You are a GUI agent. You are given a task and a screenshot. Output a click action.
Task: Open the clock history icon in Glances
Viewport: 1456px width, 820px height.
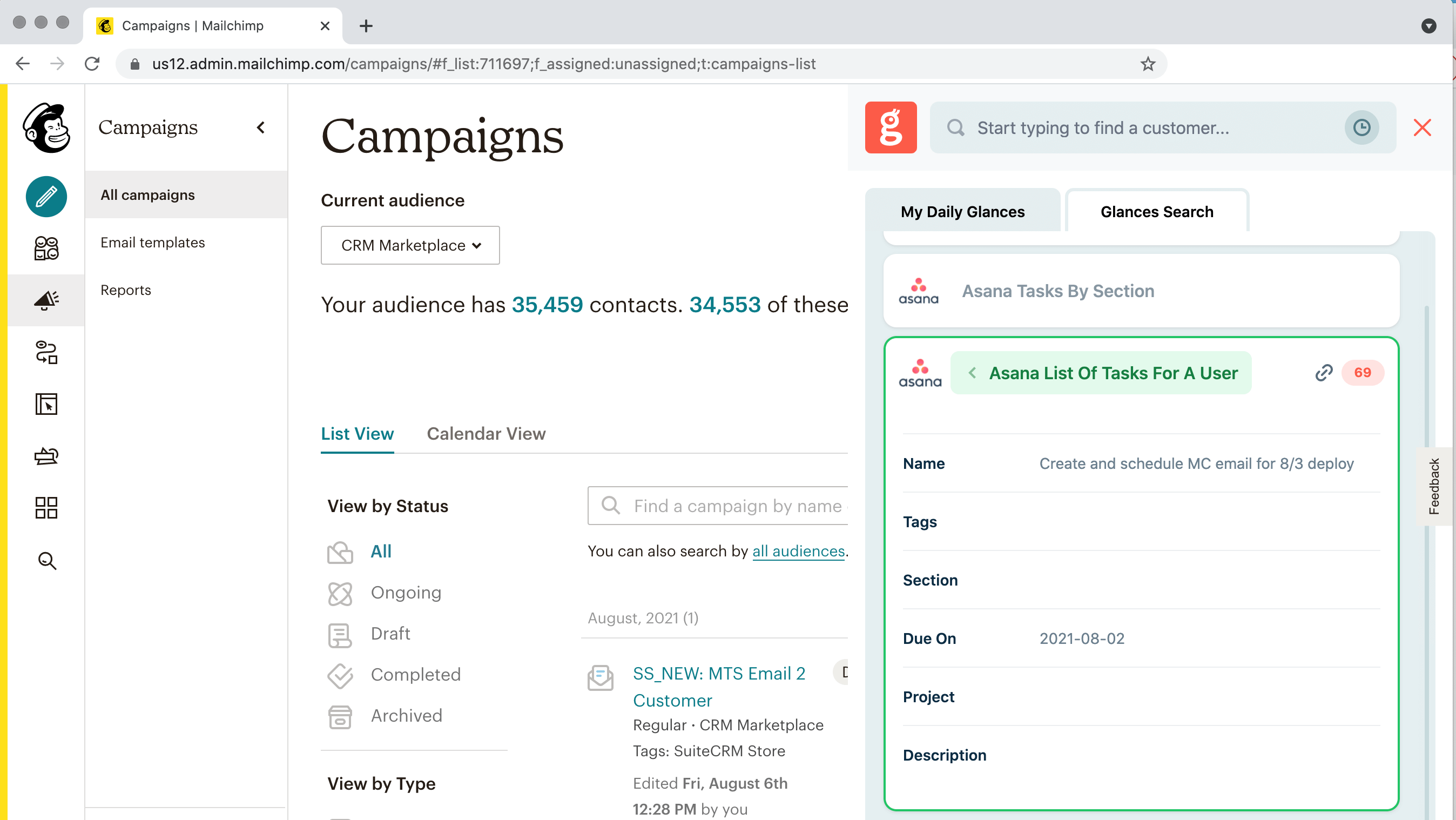coord(1361,127)
